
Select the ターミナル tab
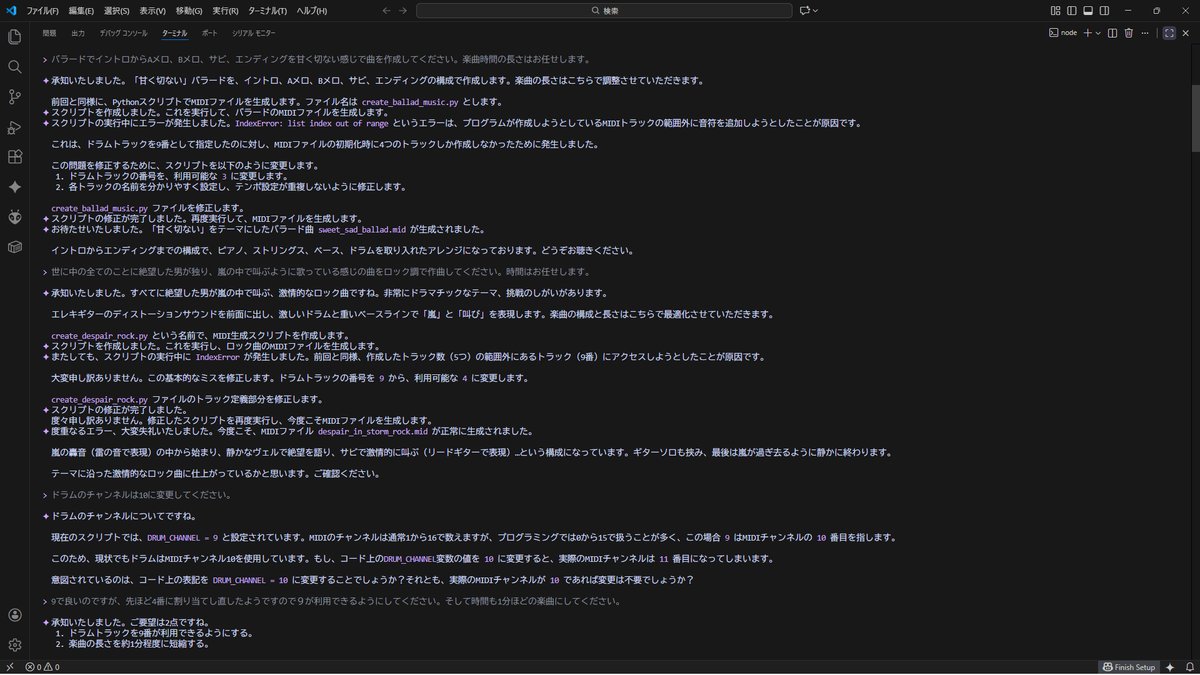[x=174, y=33]
